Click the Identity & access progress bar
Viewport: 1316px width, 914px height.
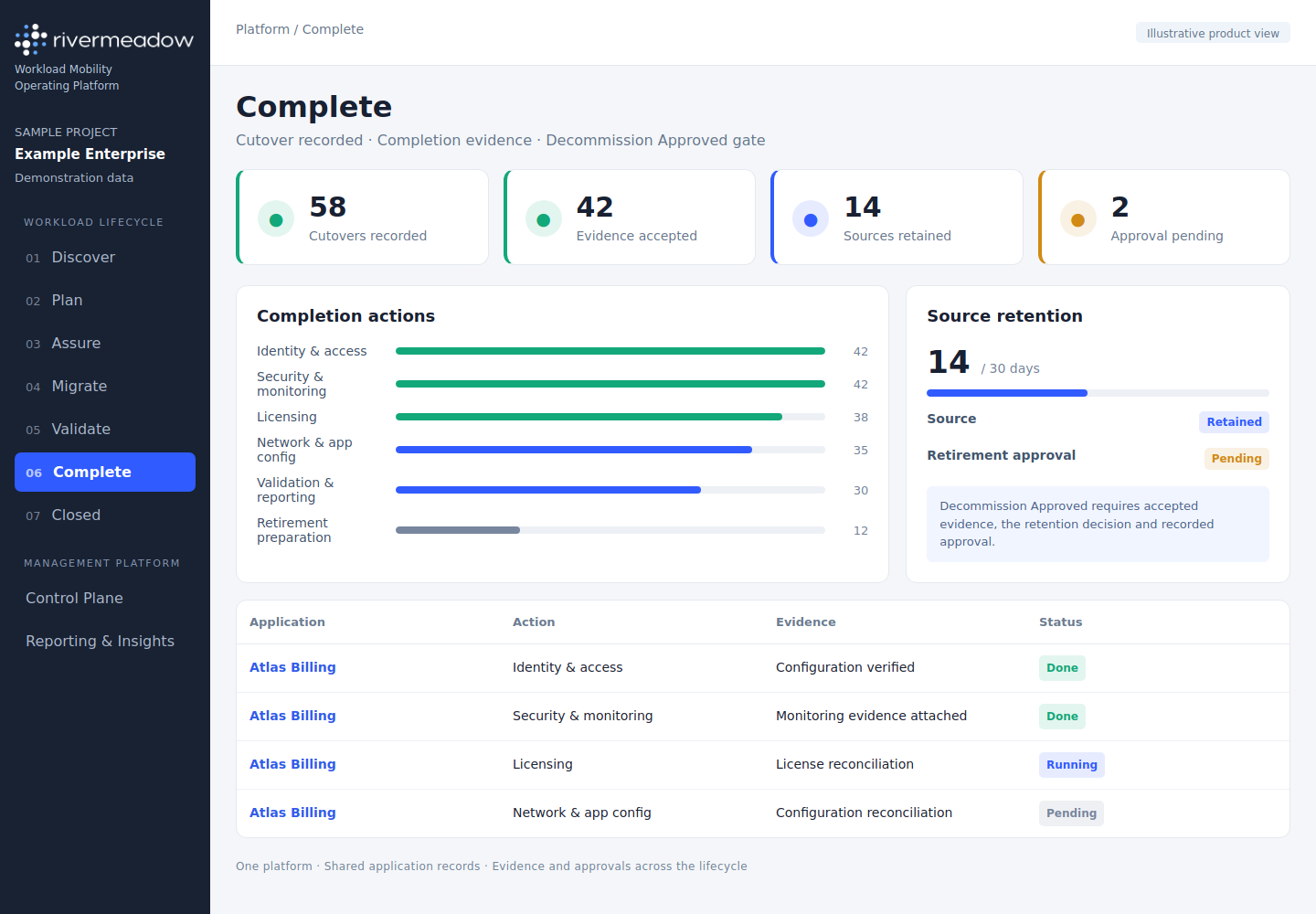pyautogui.click(x=610, y=351)
